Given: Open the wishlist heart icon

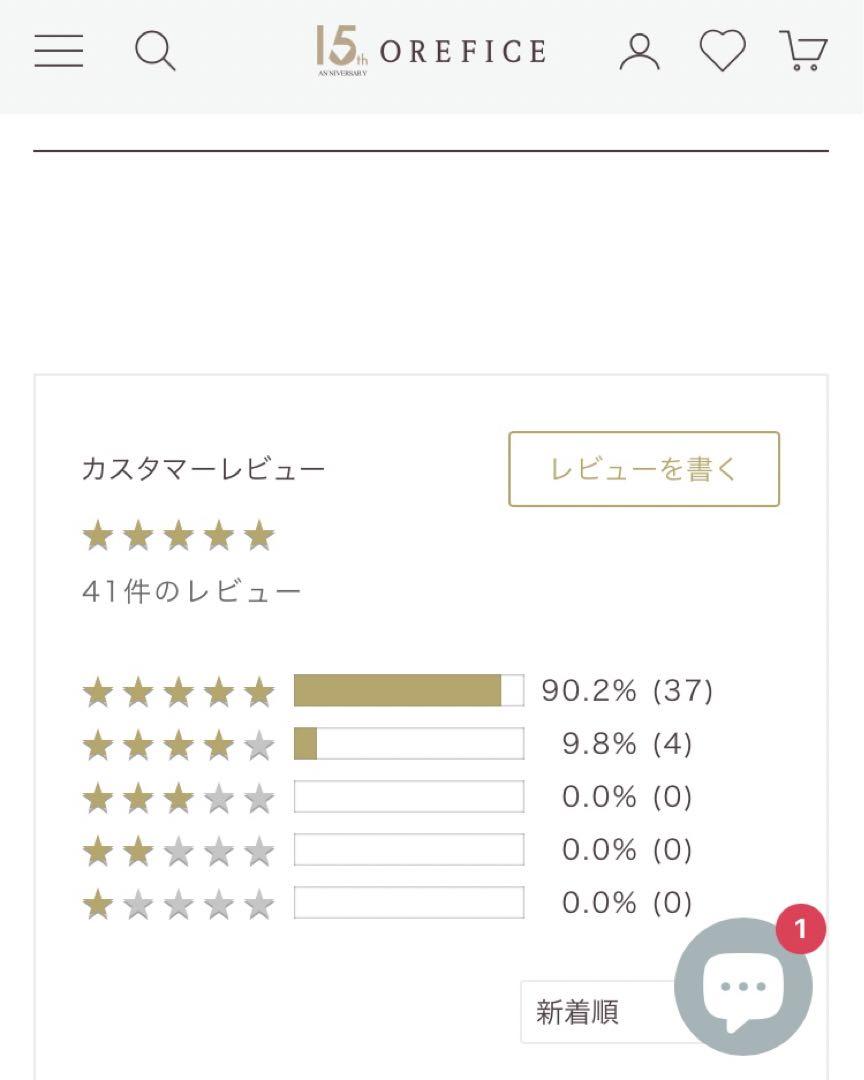Looking at the screenshot, I should (x=722, y=51).
